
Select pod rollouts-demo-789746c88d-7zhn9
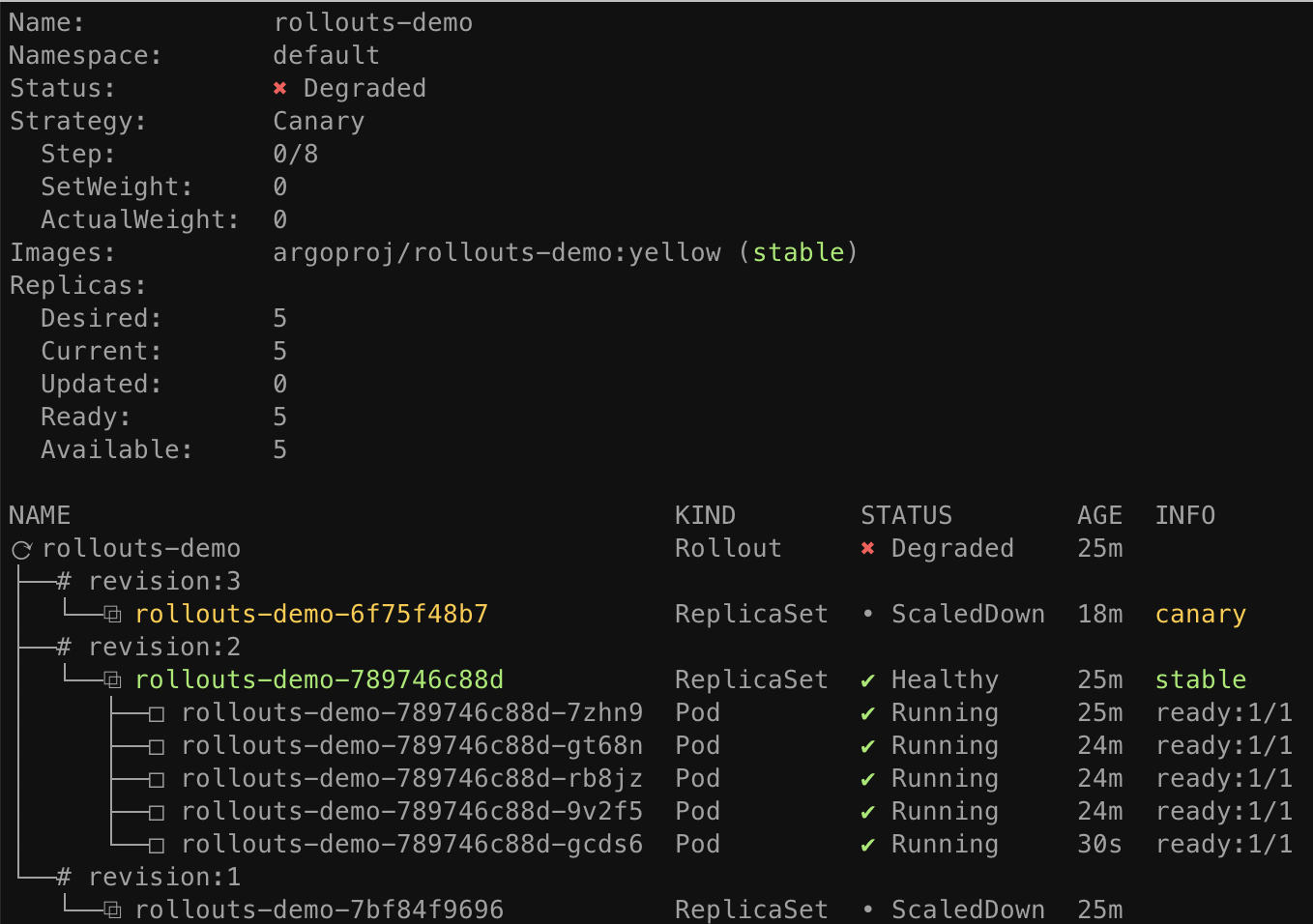point(412,712)
